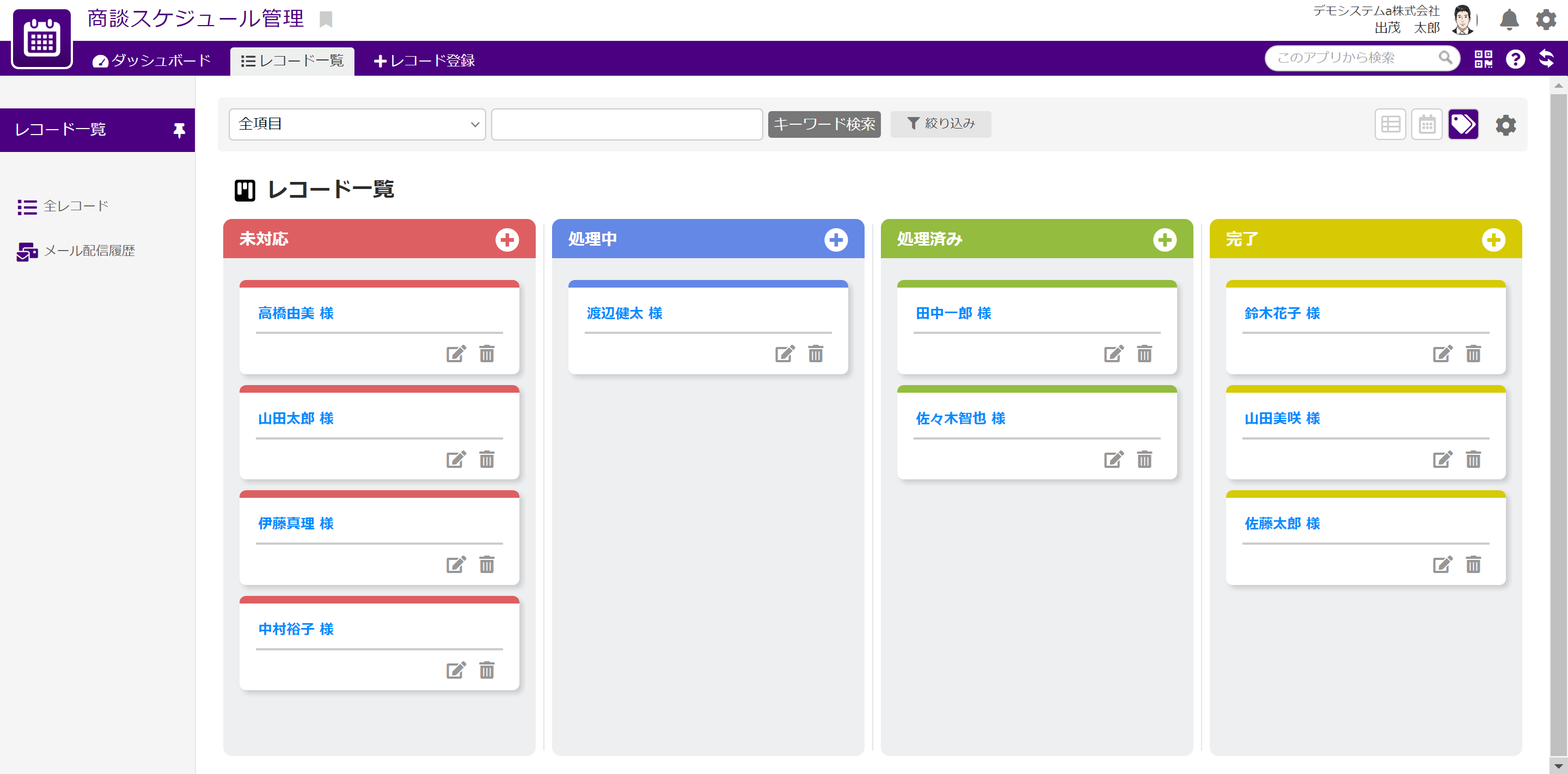Delete the 佐藤太郎 様 card
This screenshot has height=774, width=1568.
click(x=1473, y=564)
